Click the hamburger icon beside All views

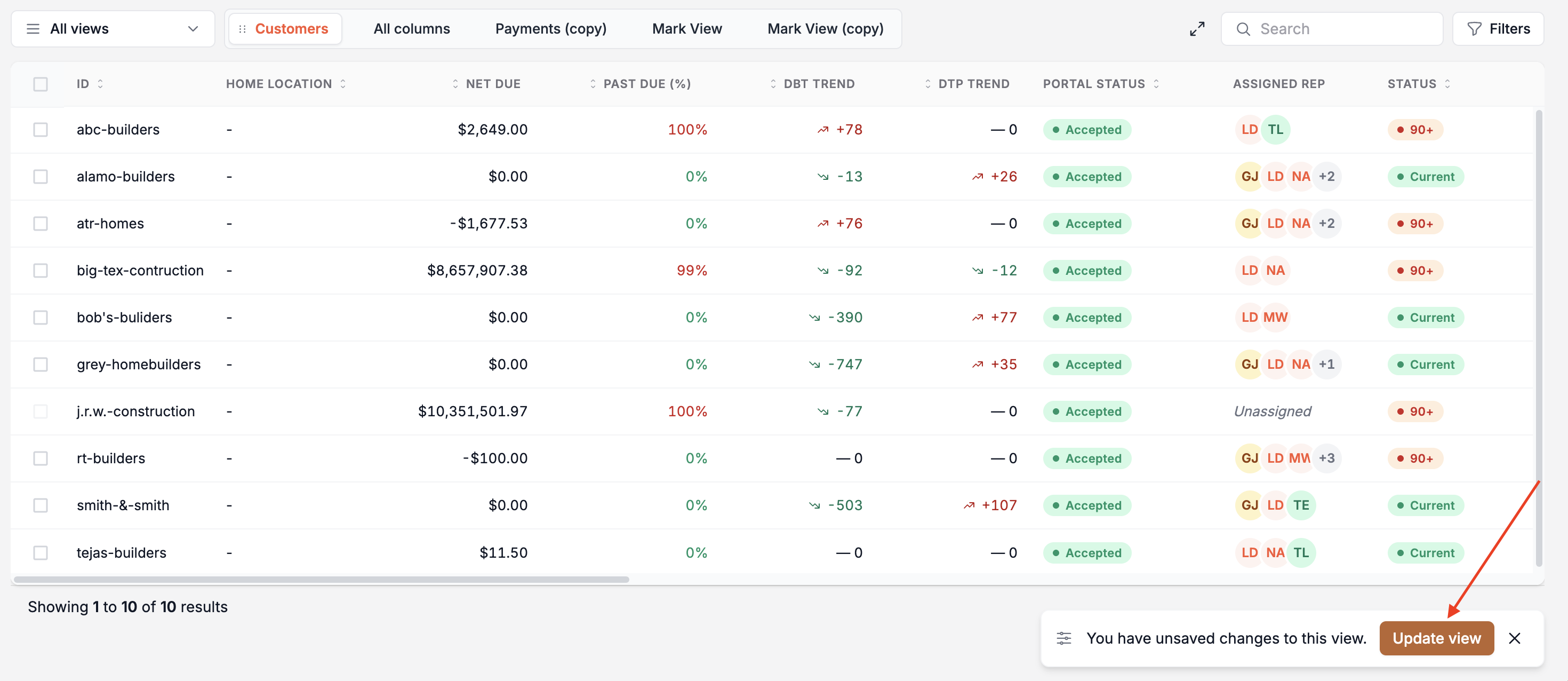(33, 29)
